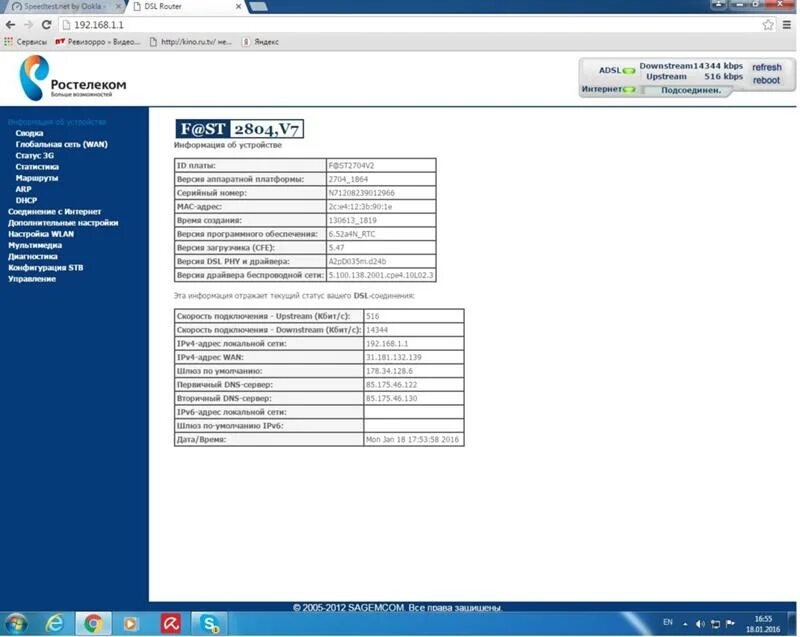Open the Ревизорро bookmark
This screenshot has width=800, height=637.
click(97, 42)
